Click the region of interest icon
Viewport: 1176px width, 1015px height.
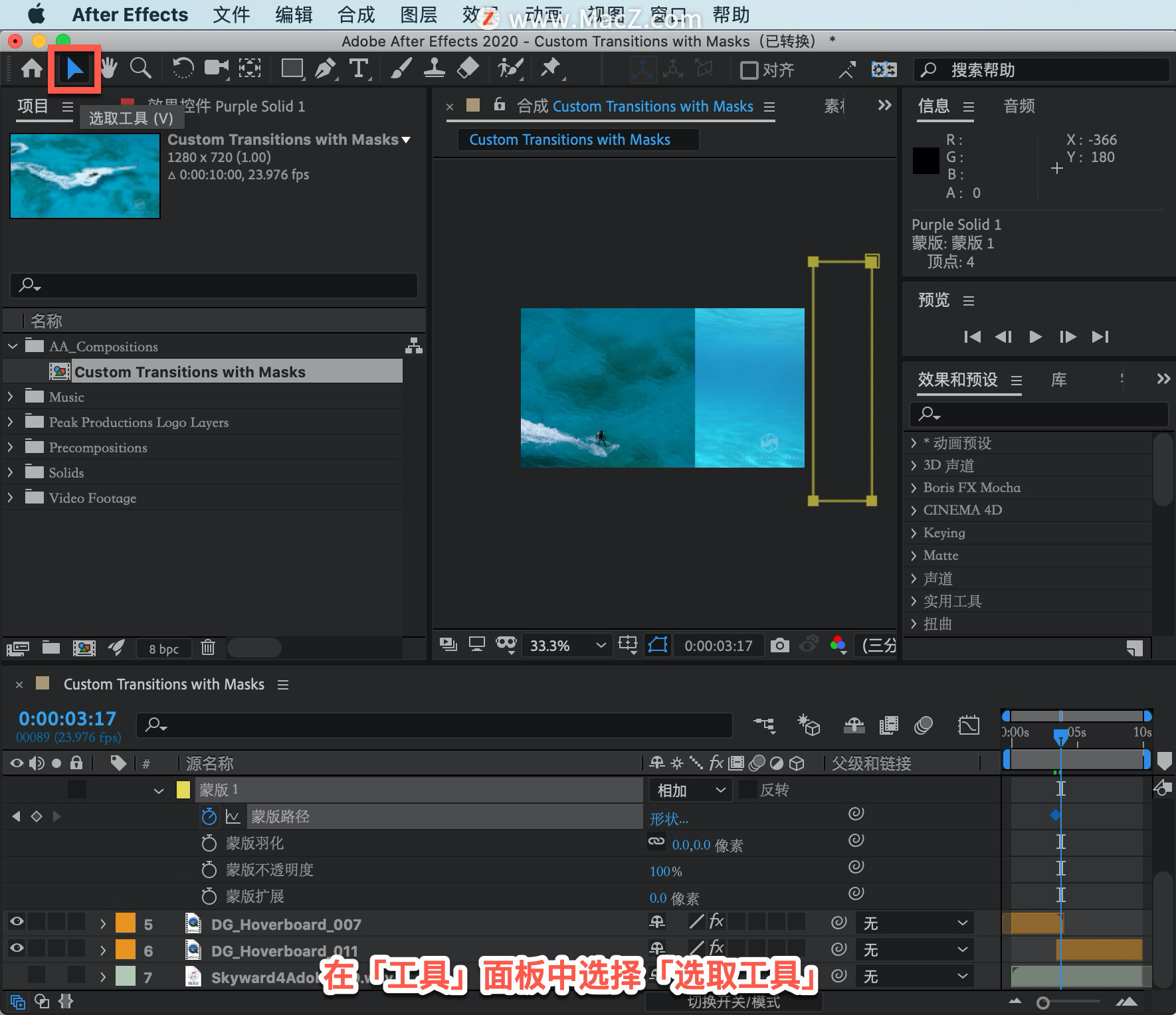(627, 644)
